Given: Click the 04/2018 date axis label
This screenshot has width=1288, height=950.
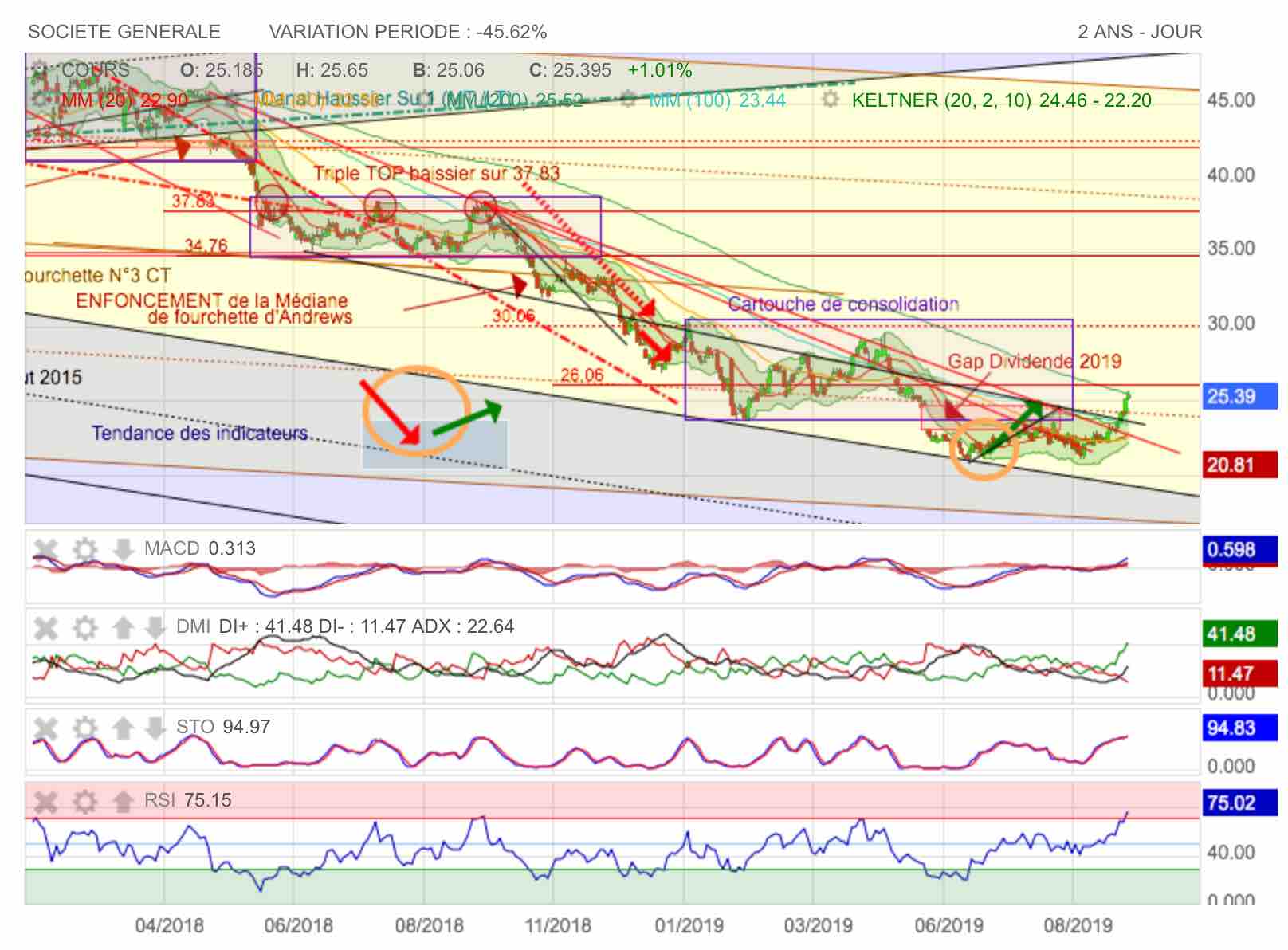Looking at the screenshot, I should (169, 926).
